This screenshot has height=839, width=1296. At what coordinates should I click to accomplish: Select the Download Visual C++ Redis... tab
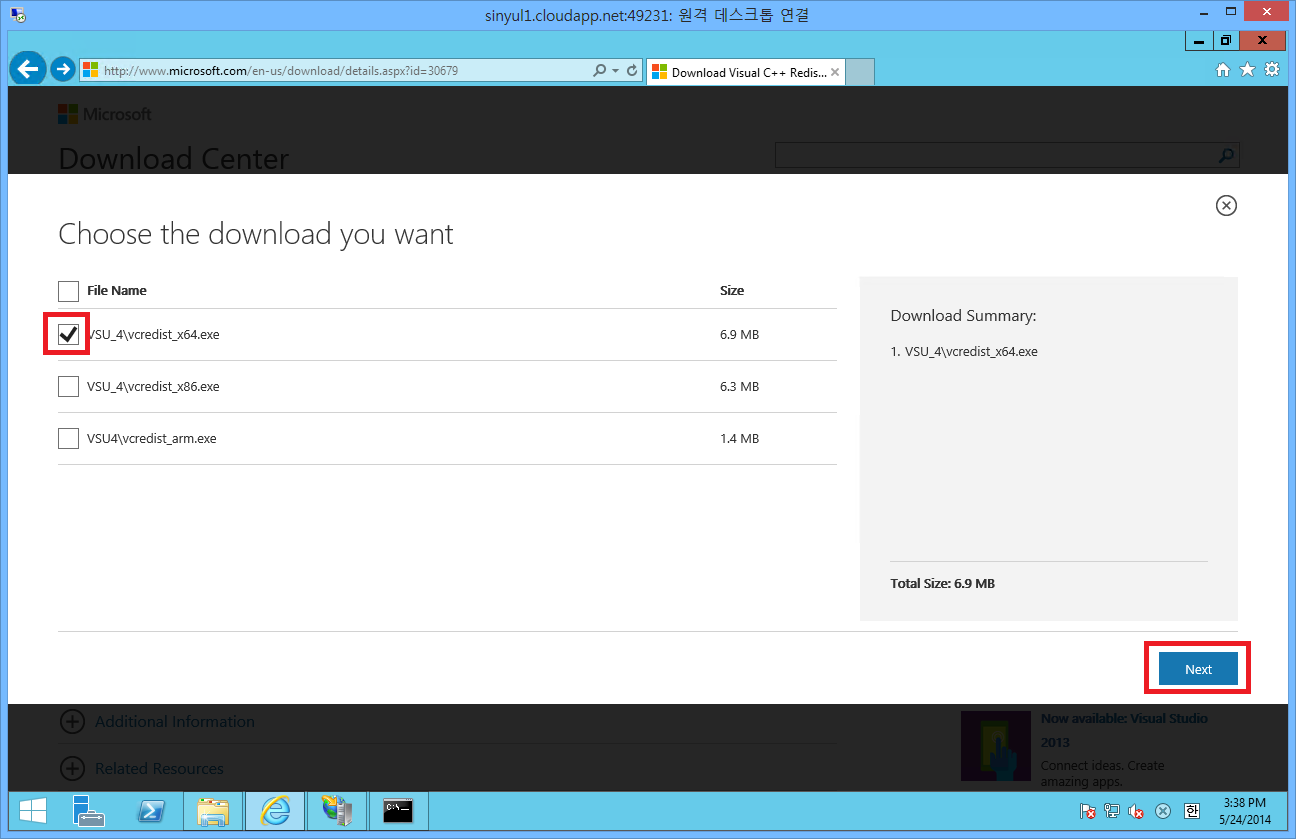pos(746,72)
